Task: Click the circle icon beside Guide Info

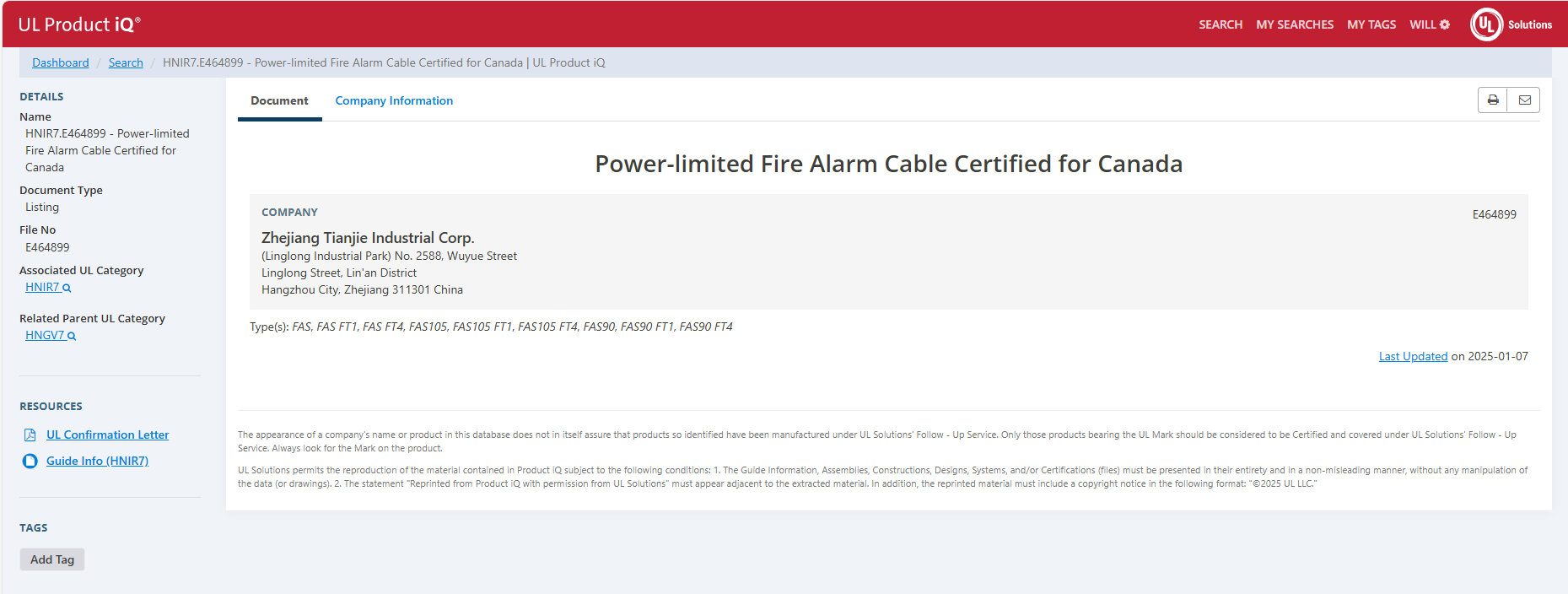Action: point(30,462)
